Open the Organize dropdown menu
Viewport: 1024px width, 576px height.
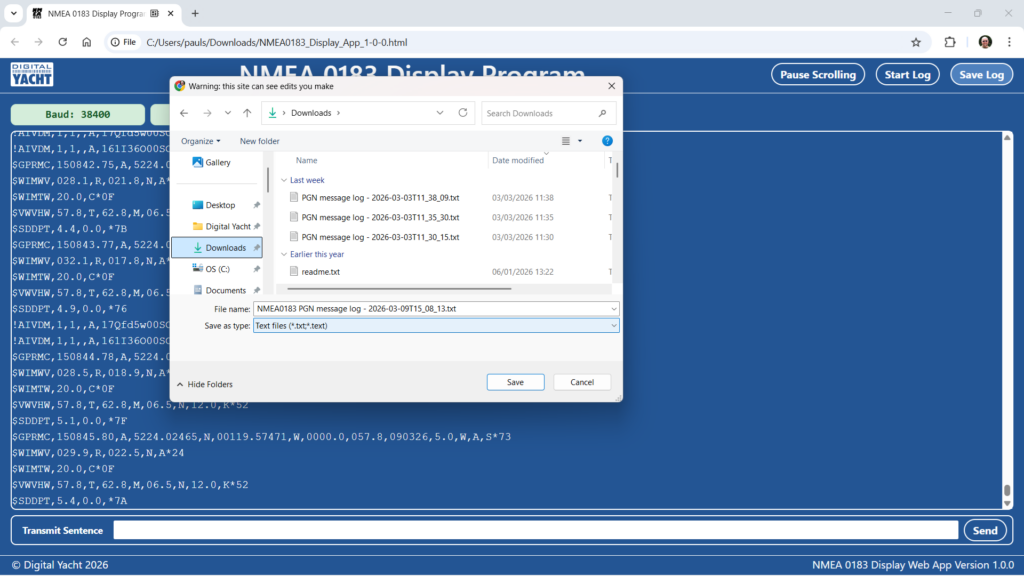point(201,141)
